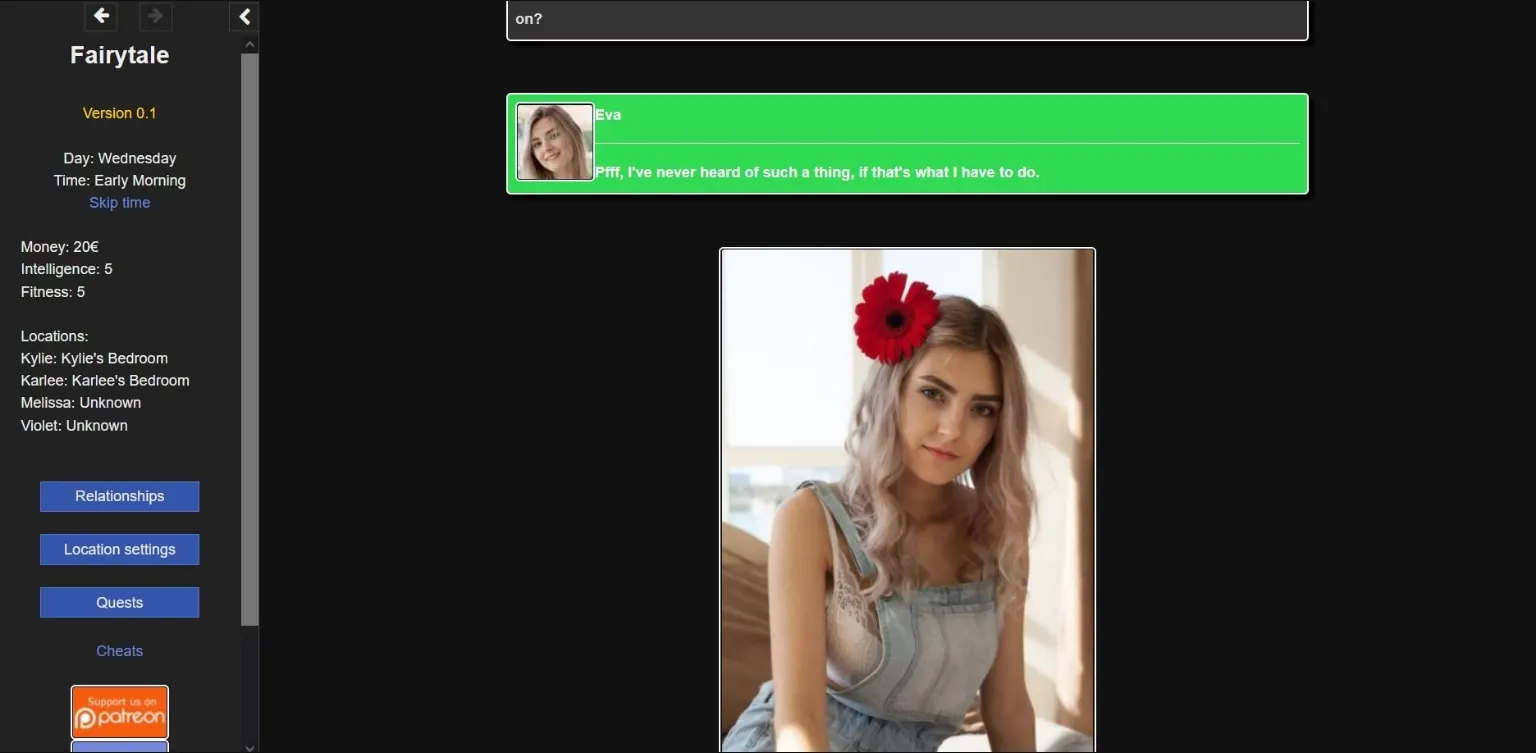1536x753 pixels.
Task: Click the large photo of Eva
Action: point(907,500)
